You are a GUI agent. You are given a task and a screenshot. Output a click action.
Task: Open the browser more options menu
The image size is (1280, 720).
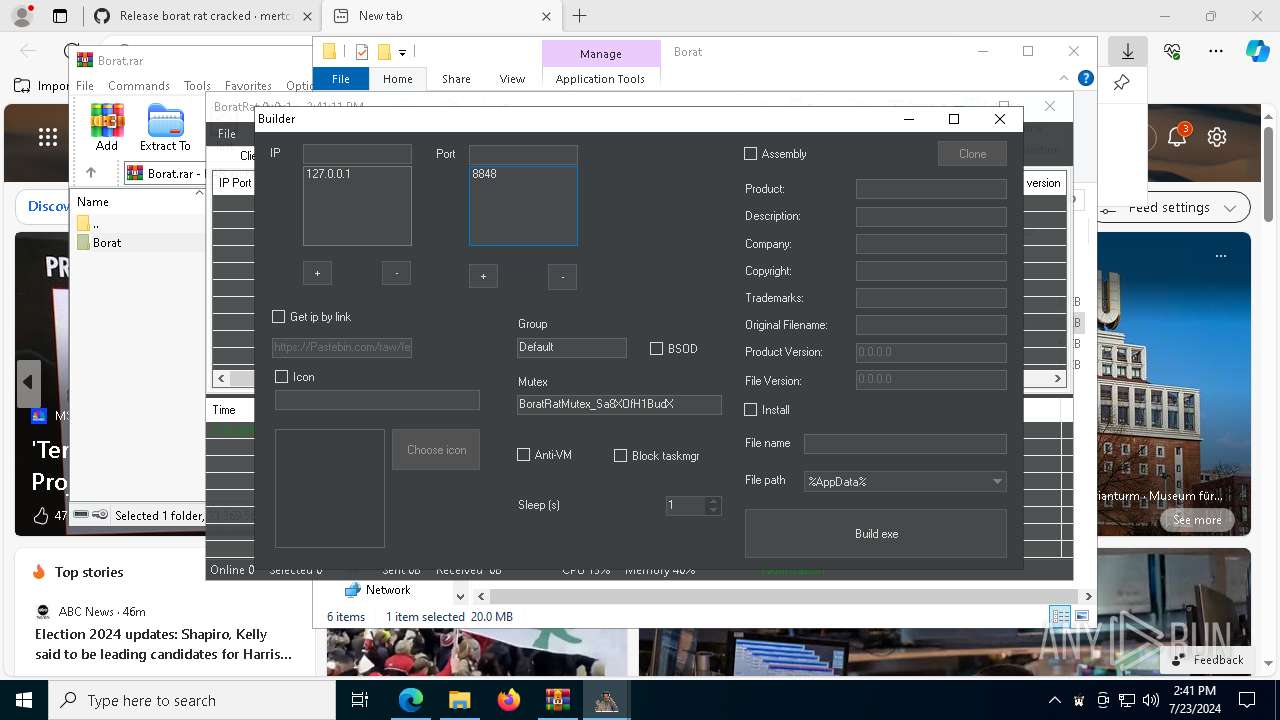pyautogui.click(x=1216, y=51)
